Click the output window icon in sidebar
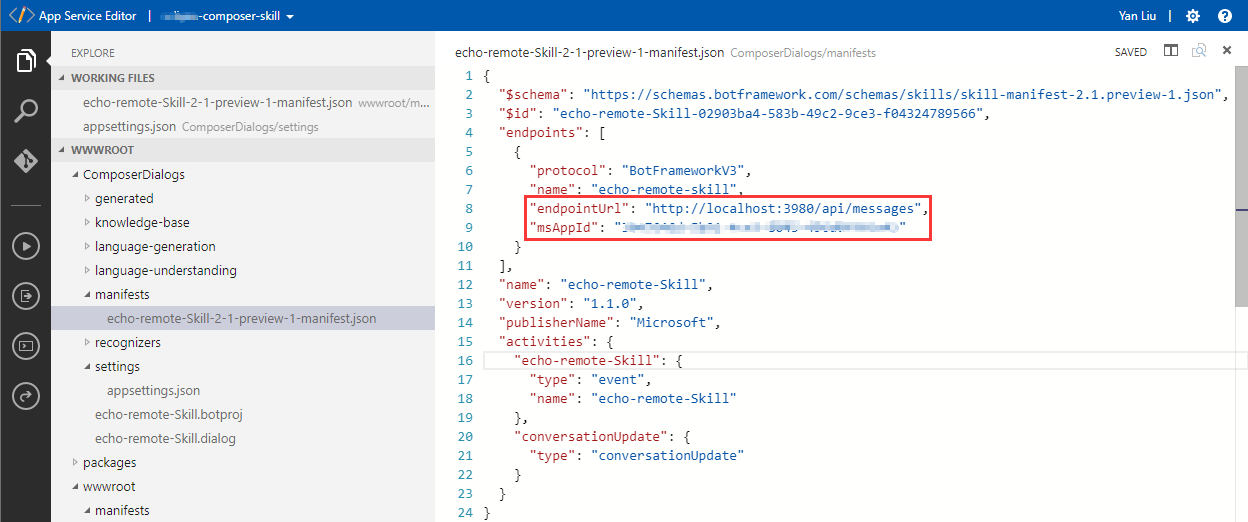1248x522 pixels. pyautogui.click(x=26, y=296)
